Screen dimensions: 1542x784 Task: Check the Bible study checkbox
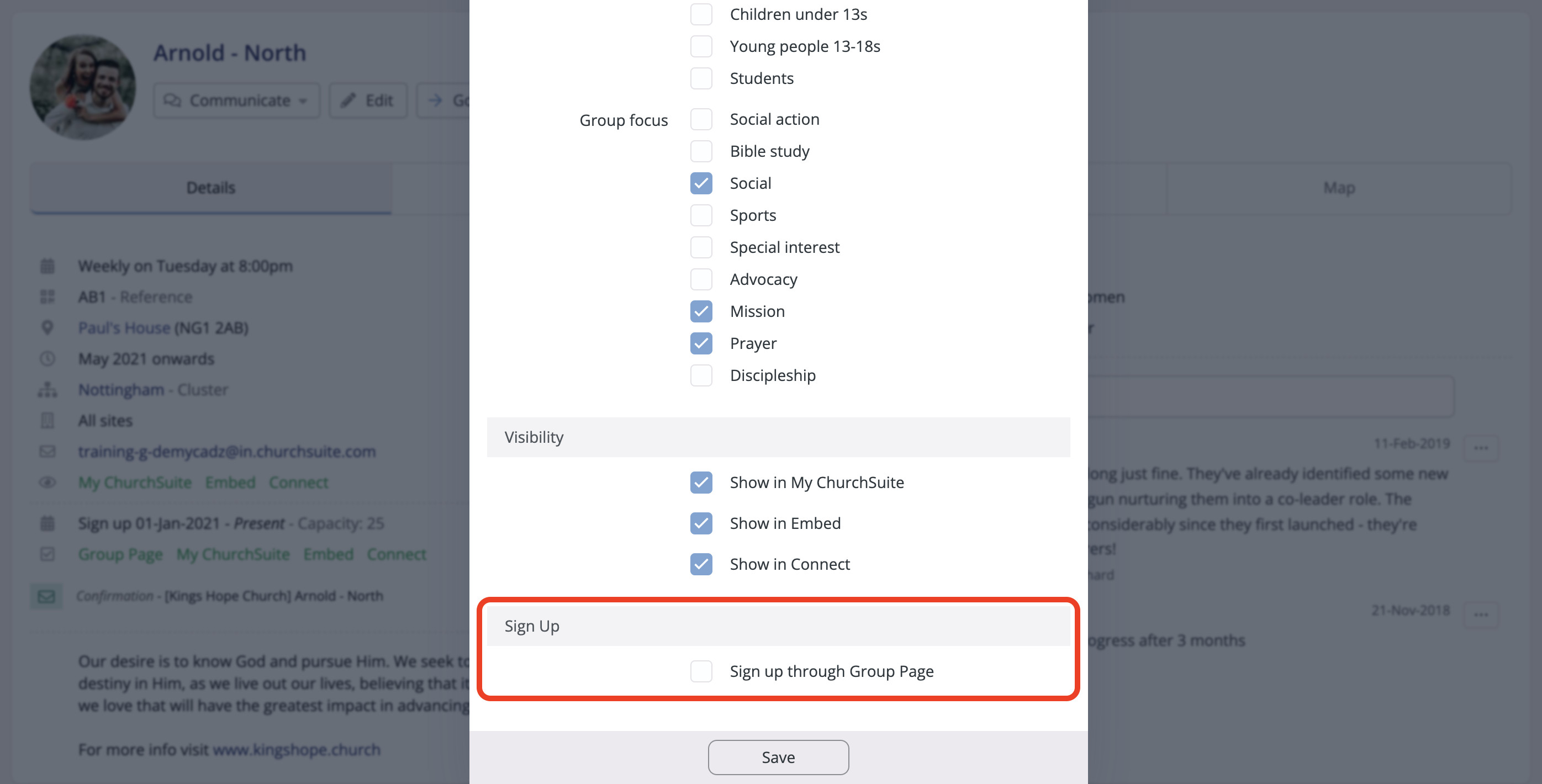click(701, 151)
